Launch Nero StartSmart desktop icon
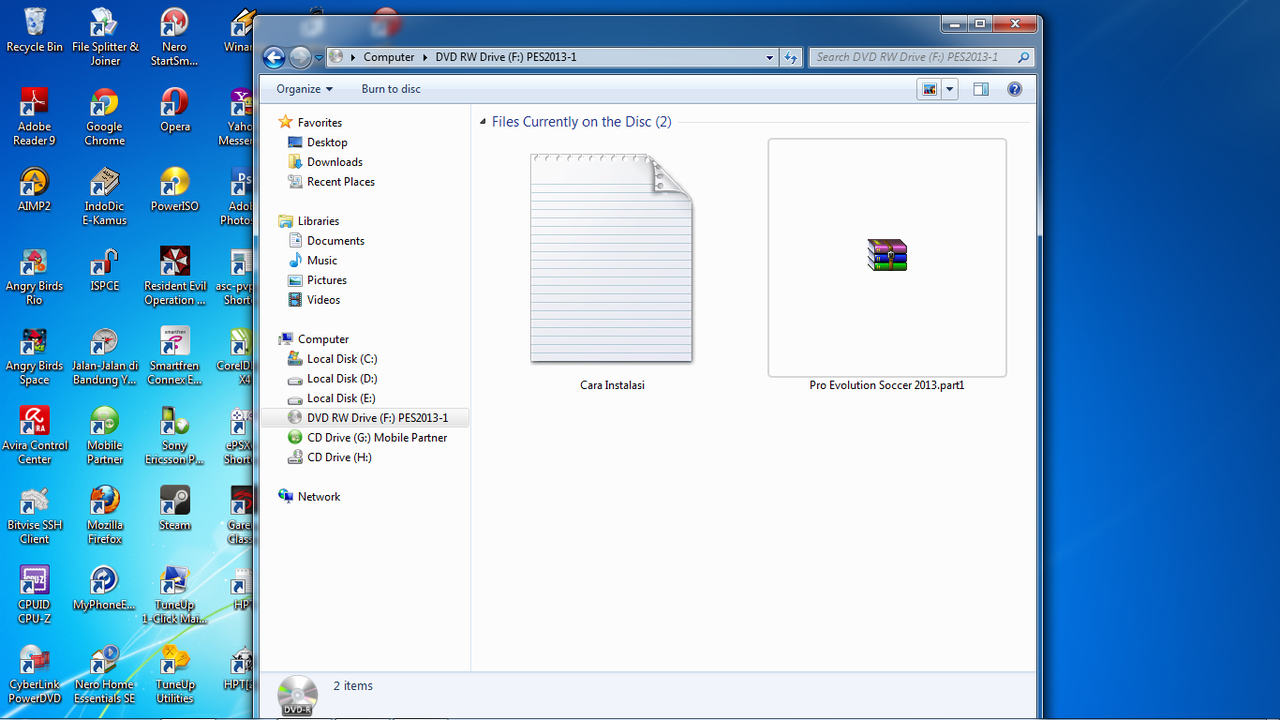 click(x=174, y=37)
